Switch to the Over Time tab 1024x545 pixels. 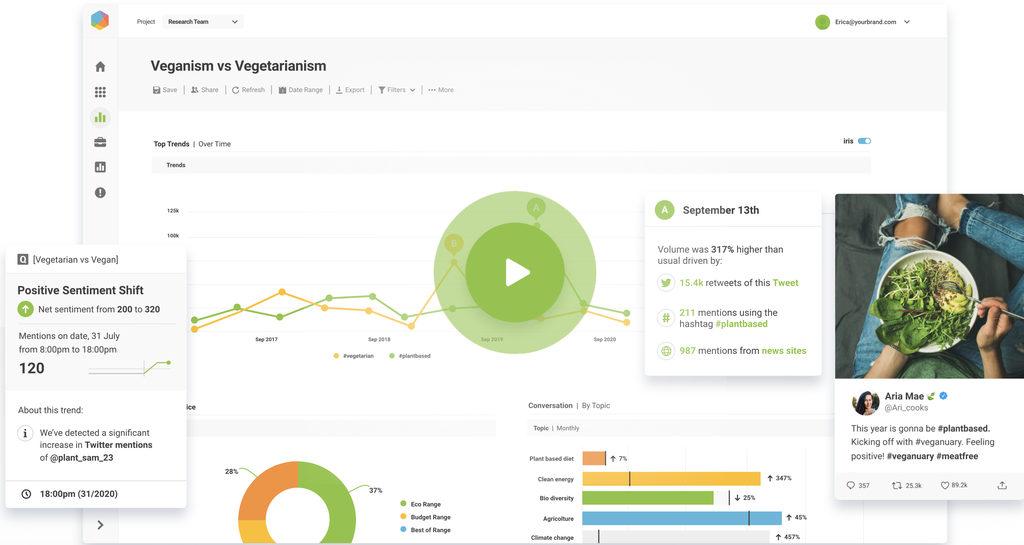click(x=214, y=144)
